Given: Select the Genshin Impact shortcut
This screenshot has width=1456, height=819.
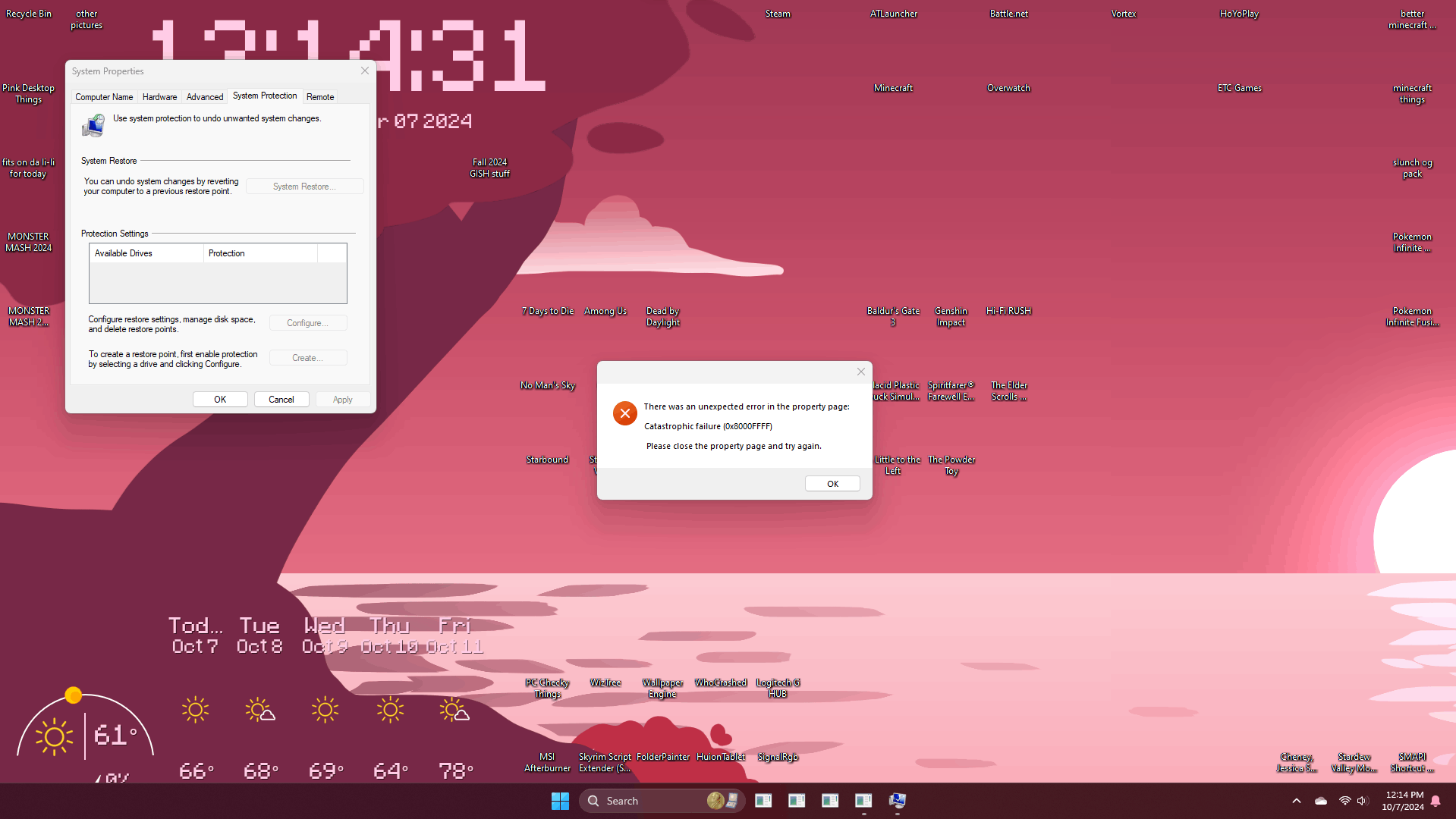Looking at the screenshot, I should [x=951, y=317].
